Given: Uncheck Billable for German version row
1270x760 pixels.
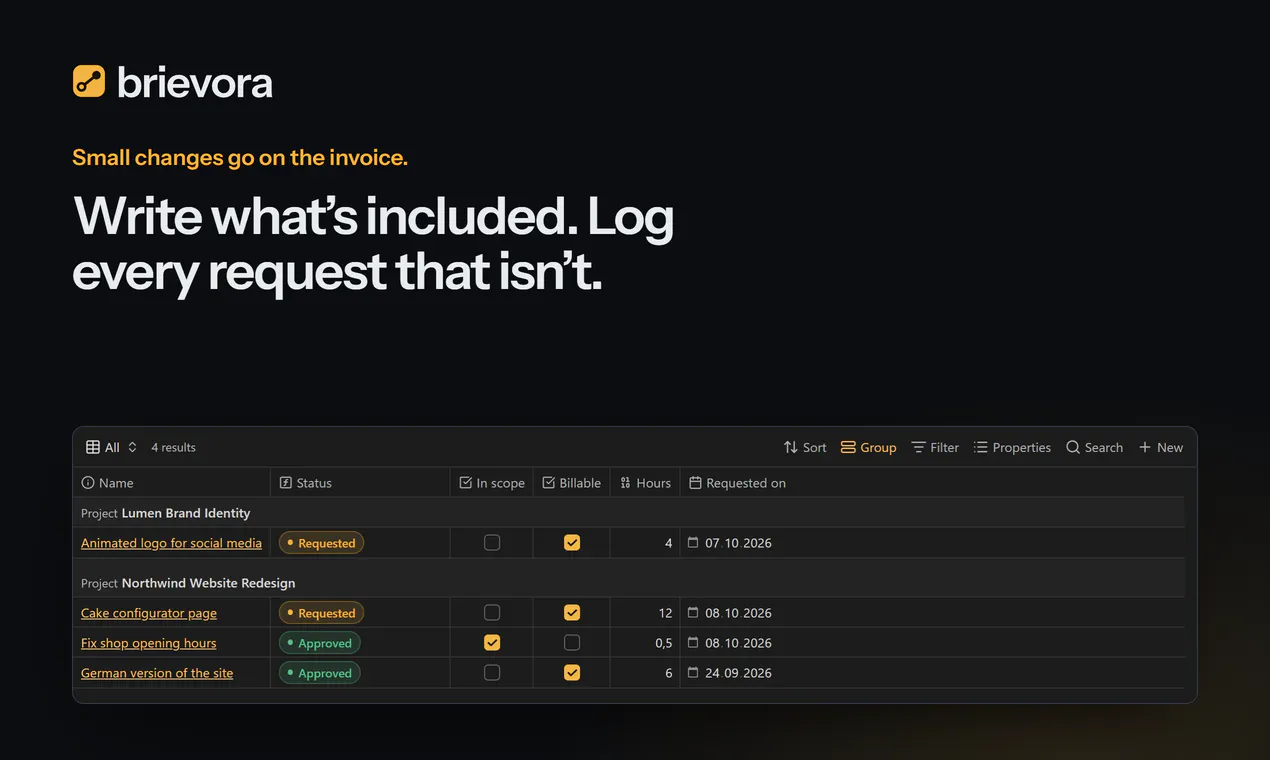Looking at the screenshot, I should (x=572, y=673).
